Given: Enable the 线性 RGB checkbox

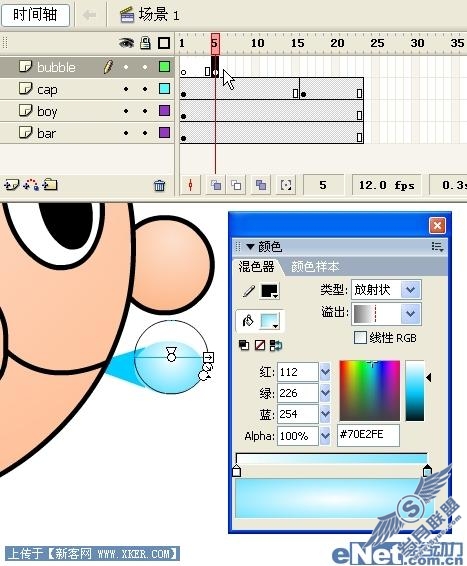Looking at the screenshot, I should [360, 338].
